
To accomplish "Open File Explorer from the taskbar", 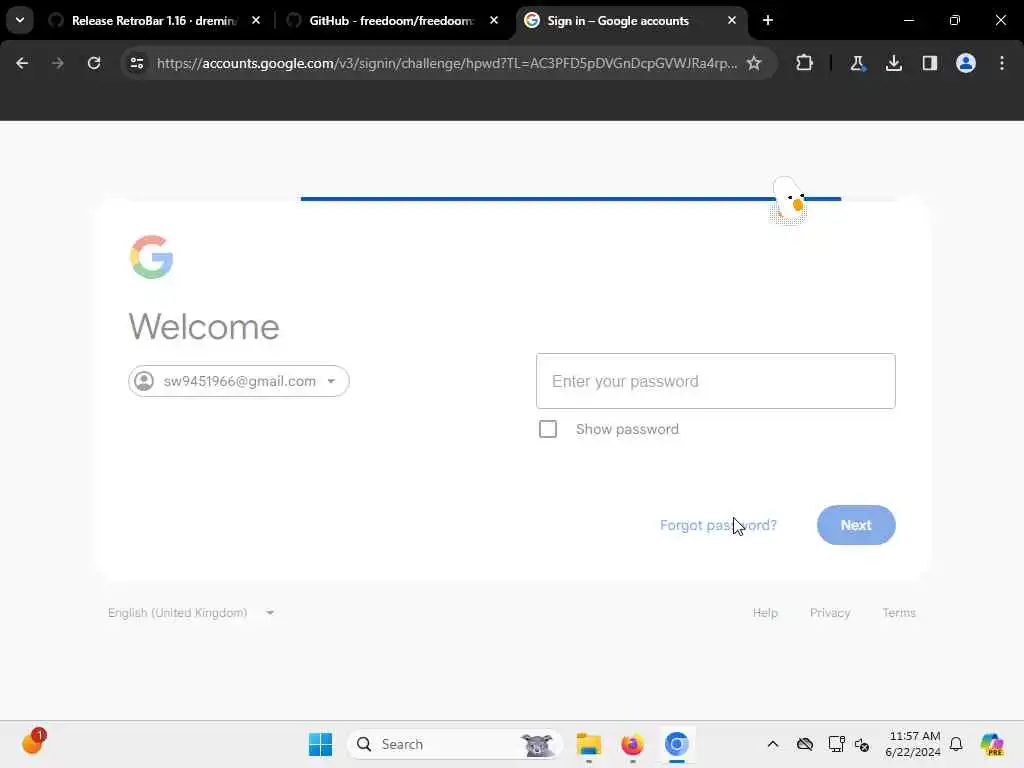I will (588, 744).
